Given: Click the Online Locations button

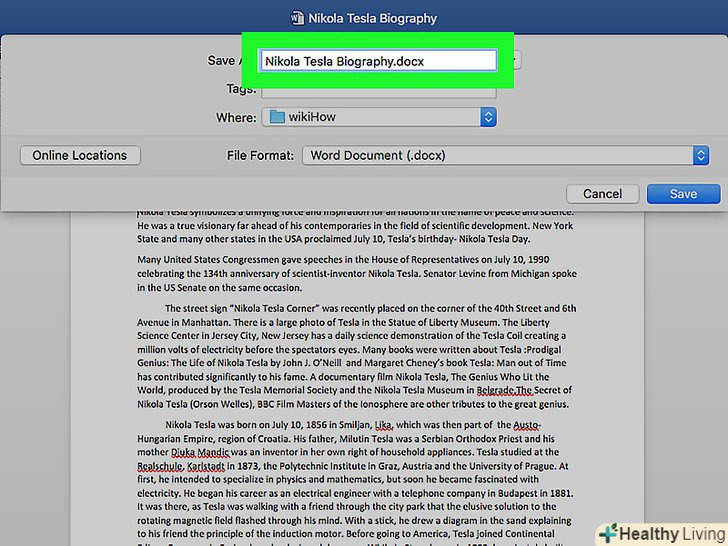Looking at the screenshot, I should tap(80, 156).
